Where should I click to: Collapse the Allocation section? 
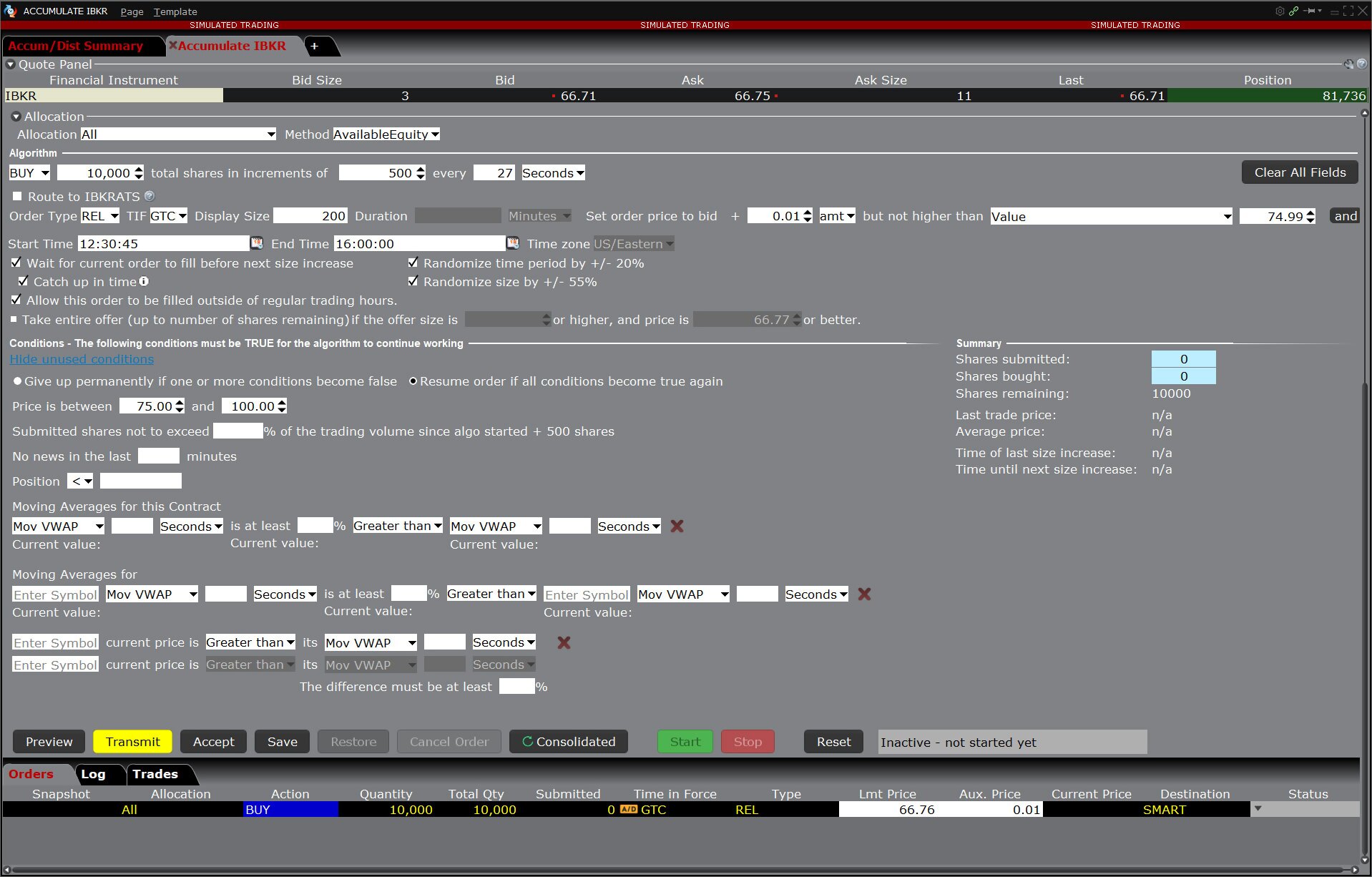click(x=16, y=117)
